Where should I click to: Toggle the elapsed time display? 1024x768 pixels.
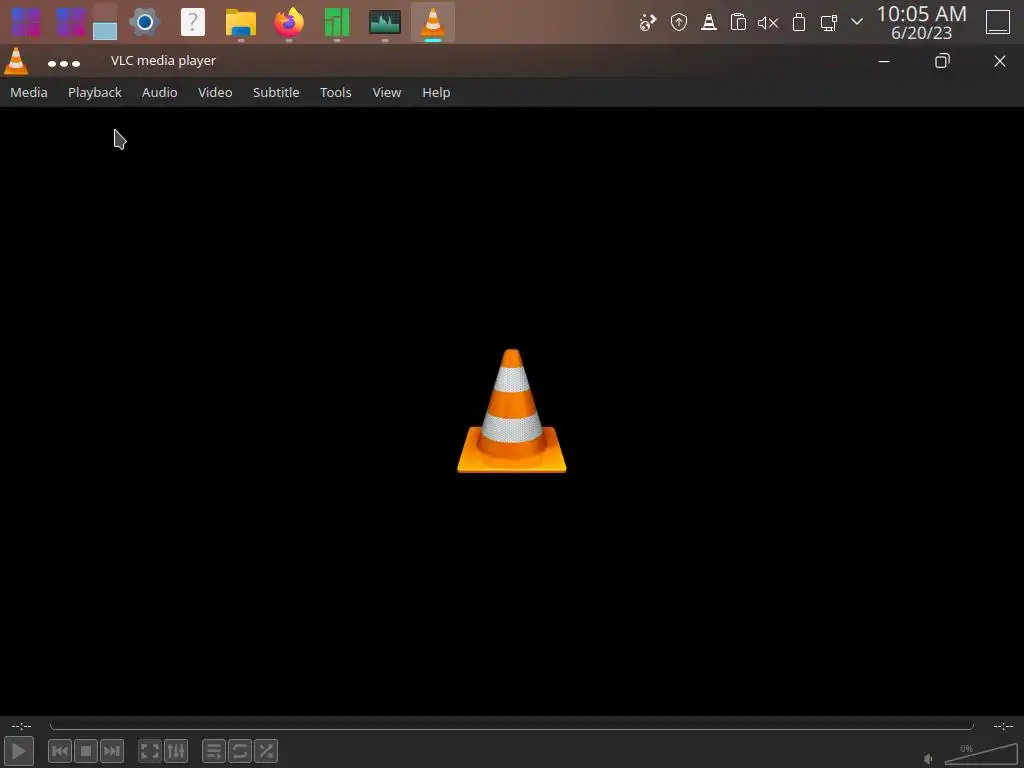coord(21,726)
